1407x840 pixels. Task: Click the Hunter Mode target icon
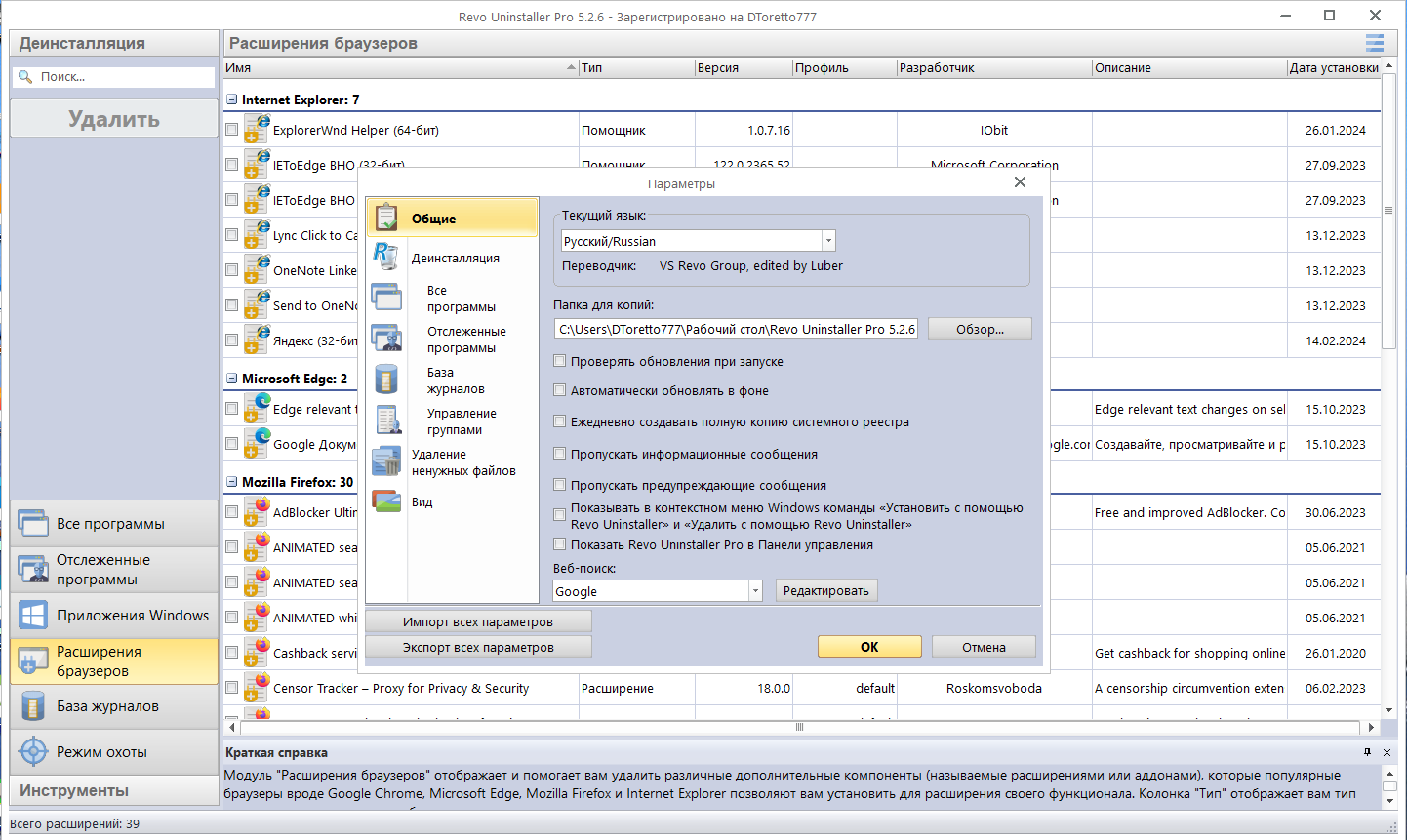click(33, 752)
